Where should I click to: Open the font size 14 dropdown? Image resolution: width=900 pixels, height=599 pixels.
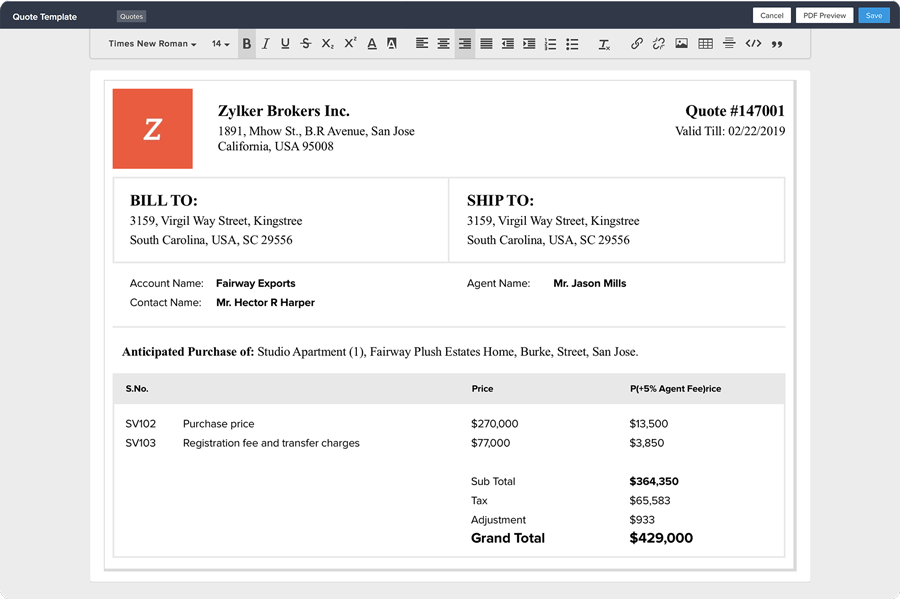pyautogui.click(x=220, y=44)
